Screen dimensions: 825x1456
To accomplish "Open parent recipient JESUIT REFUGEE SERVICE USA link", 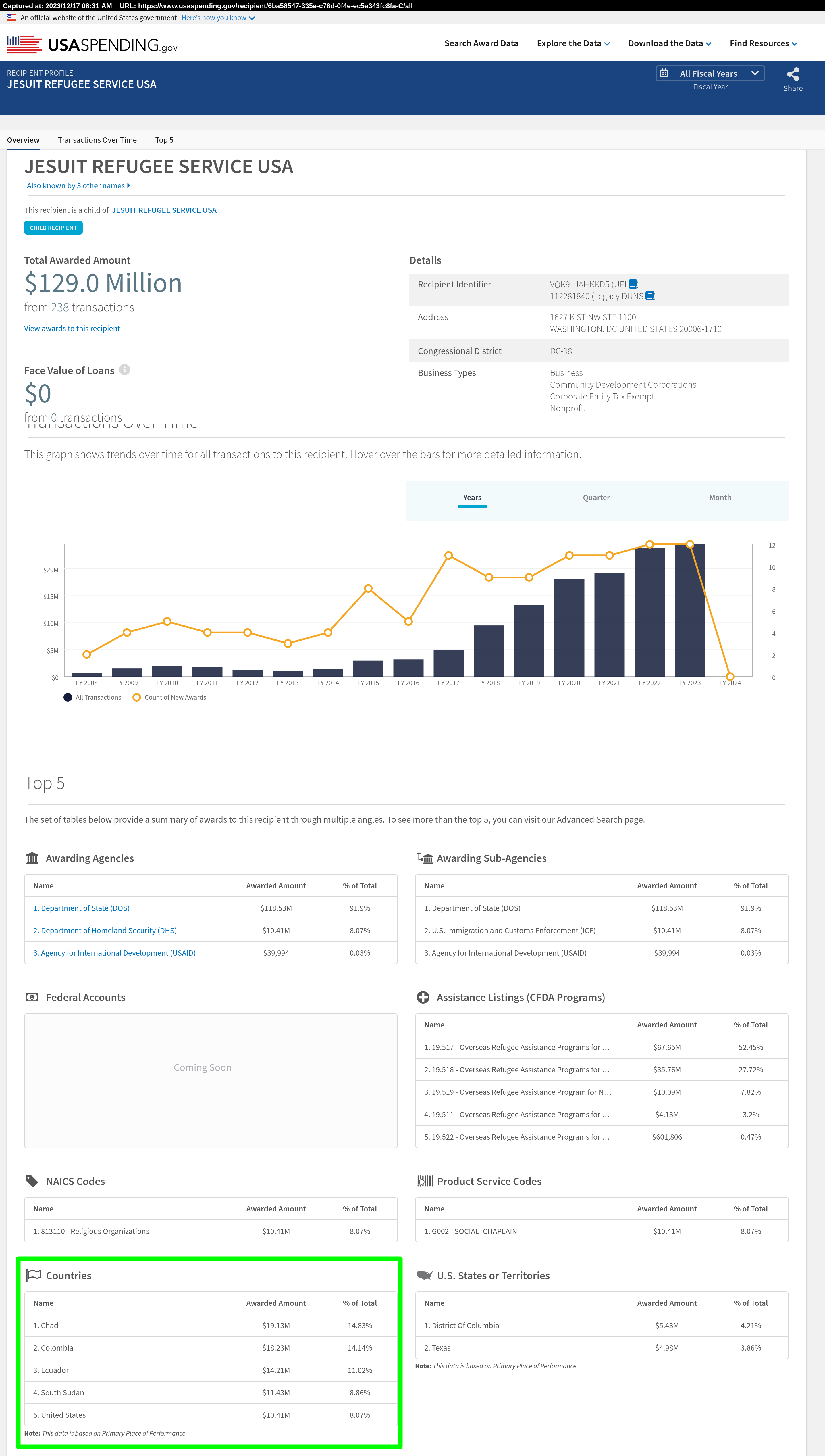I will tap(164, 210).
